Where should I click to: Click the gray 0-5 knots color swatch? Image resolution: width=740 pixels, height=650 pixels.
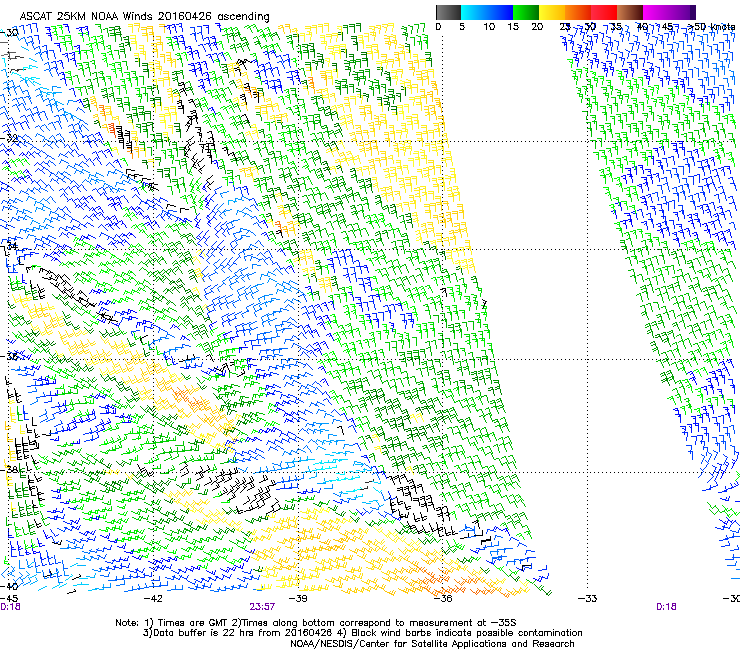tap(448, 12)
